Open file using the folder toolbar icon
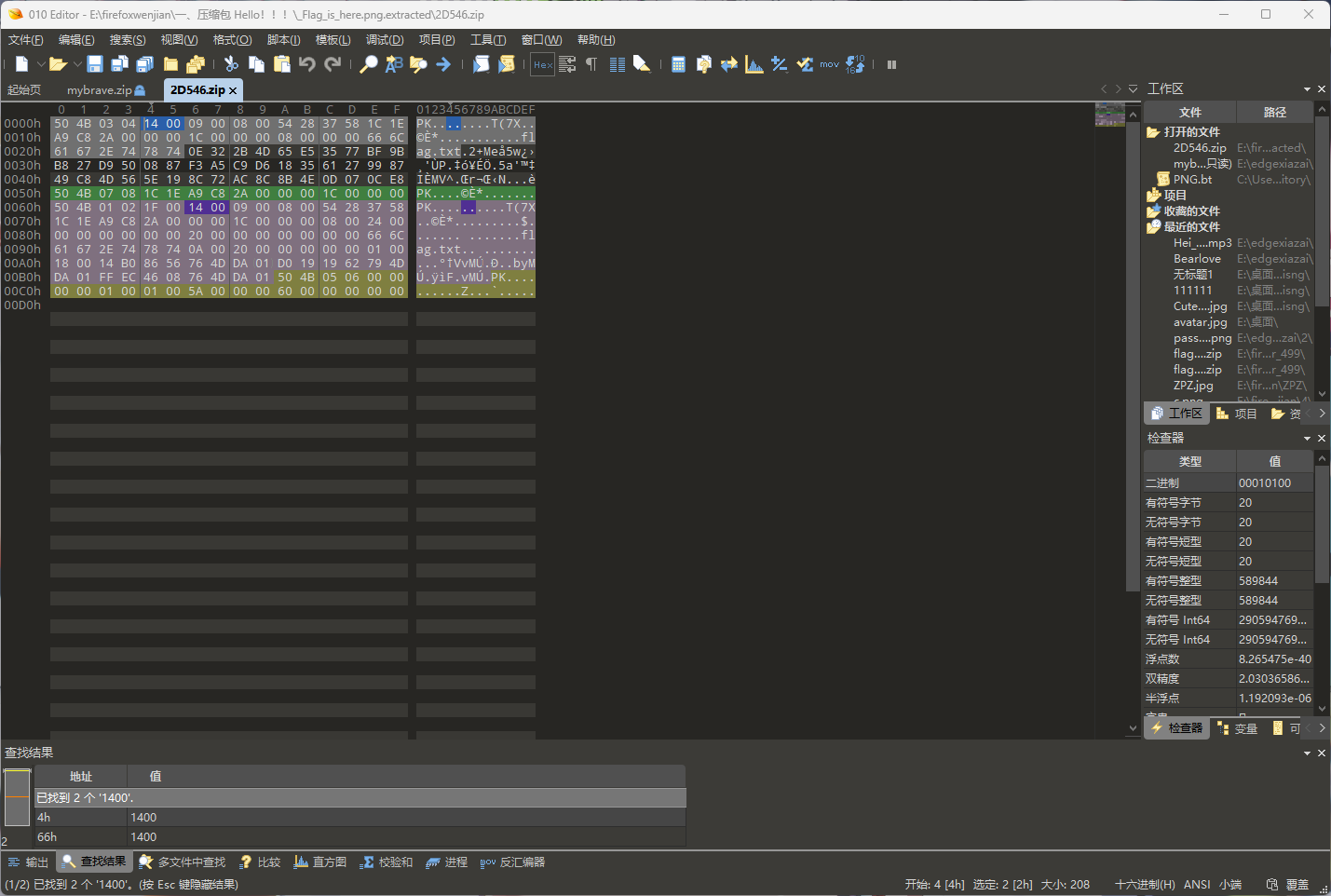 click(x=57, y=64)
